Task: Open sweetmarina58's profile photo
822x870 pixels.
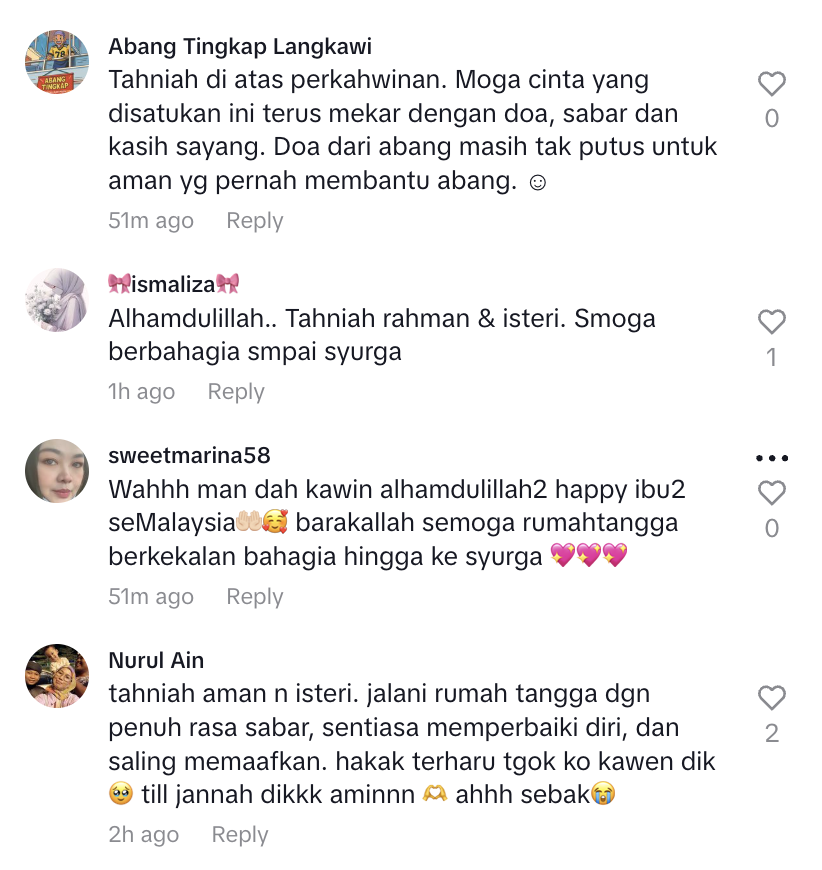Action: 57,471
